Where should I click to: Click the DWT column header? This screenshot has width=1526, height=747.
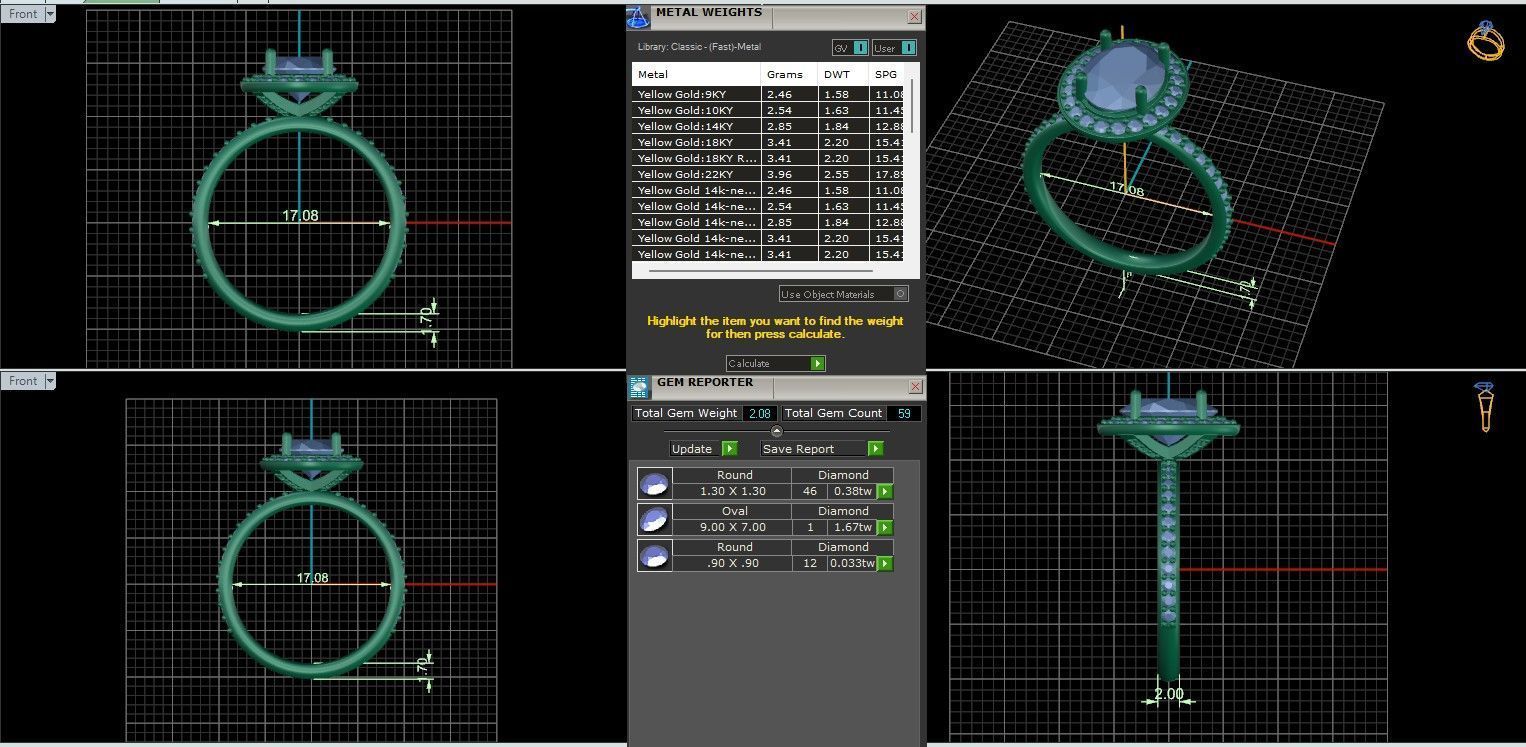[x=843, y=75]
